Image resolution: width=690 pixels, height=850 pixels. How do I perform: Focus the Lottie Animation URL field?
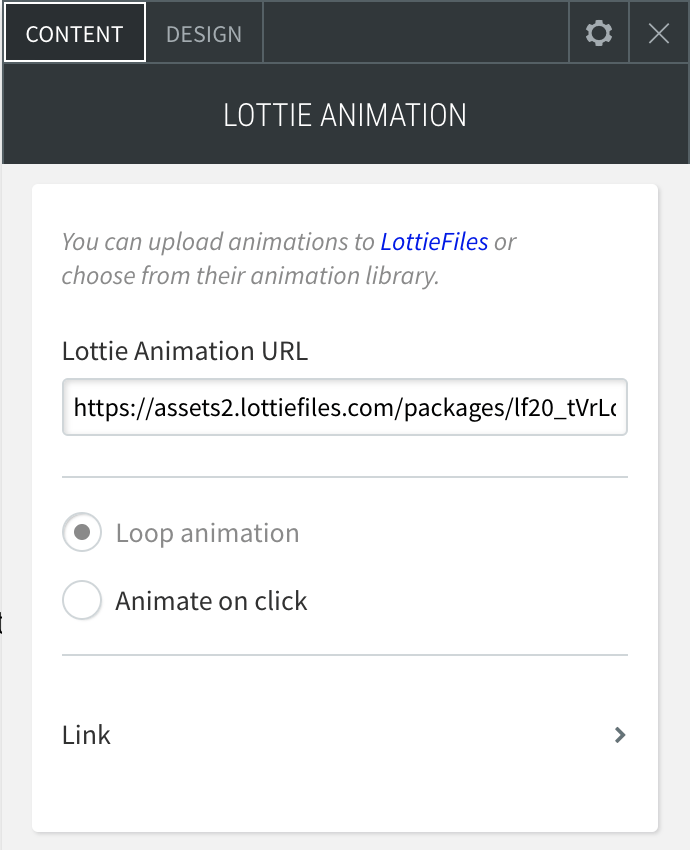click(345, 407)
